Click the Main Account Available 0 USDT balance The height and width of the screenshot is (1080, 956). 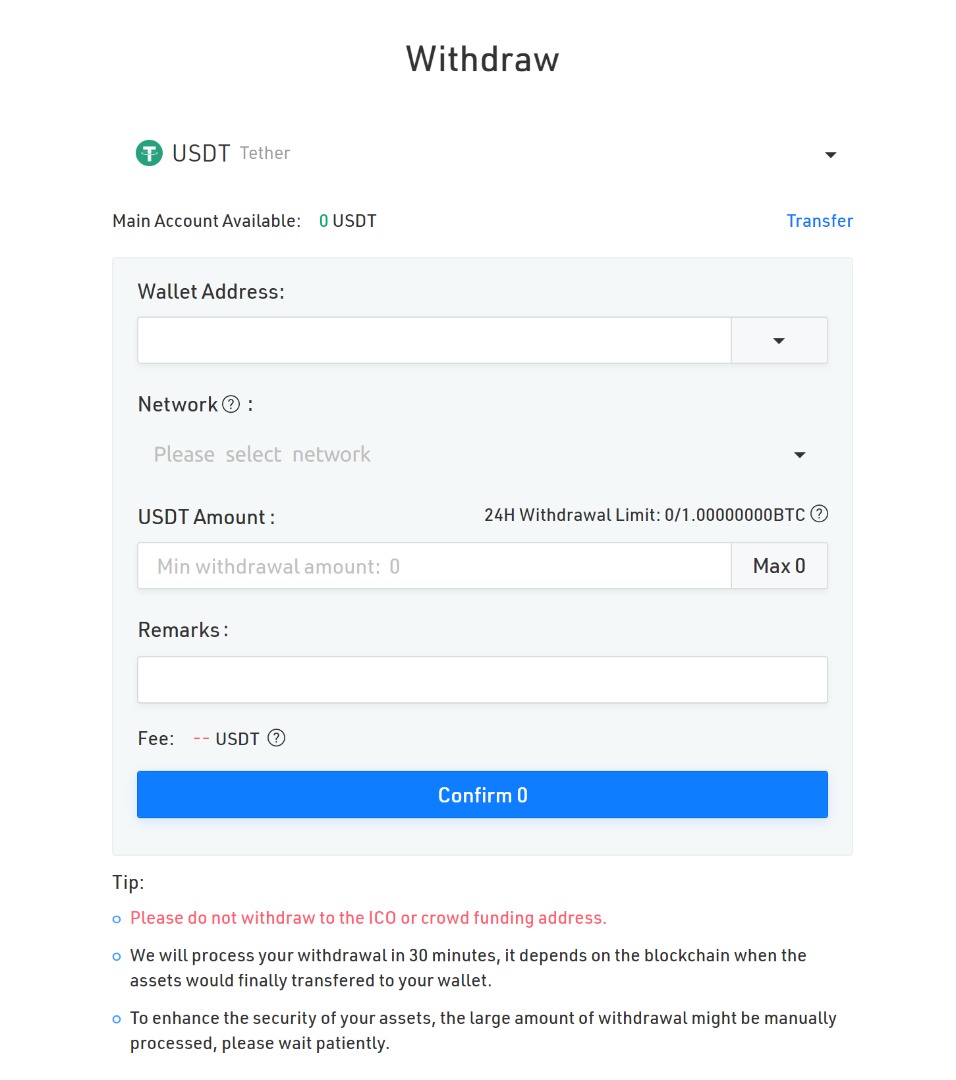[x=347, y=221]
